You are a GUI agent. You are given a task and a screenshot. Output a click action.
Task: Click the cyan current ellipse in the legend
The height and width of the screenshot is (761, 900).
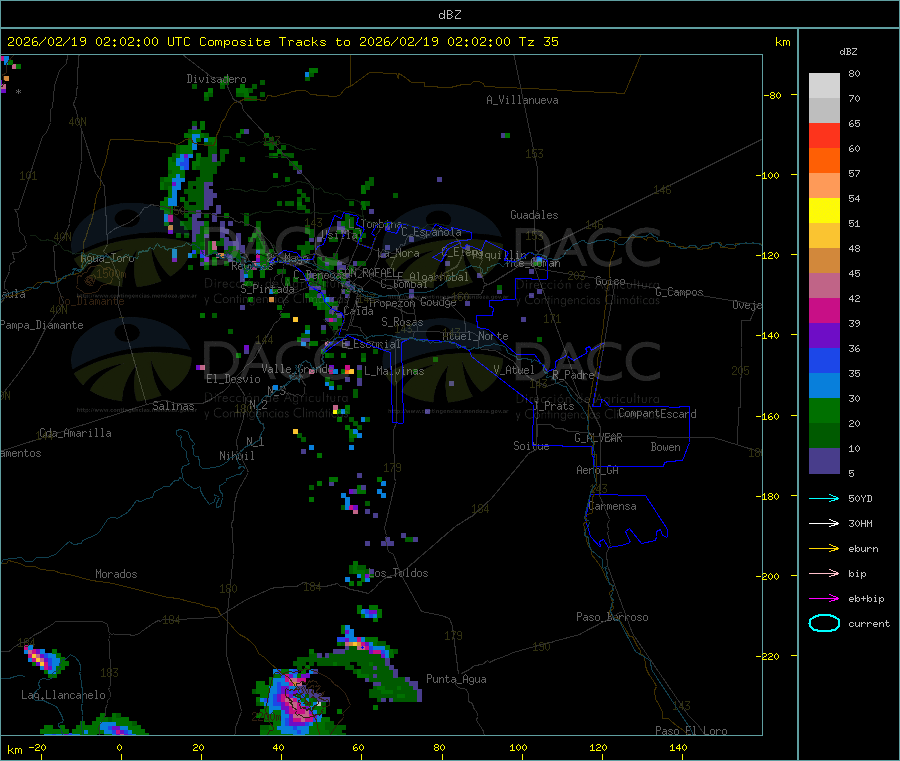pyautogui.click(x=824, y=623)
